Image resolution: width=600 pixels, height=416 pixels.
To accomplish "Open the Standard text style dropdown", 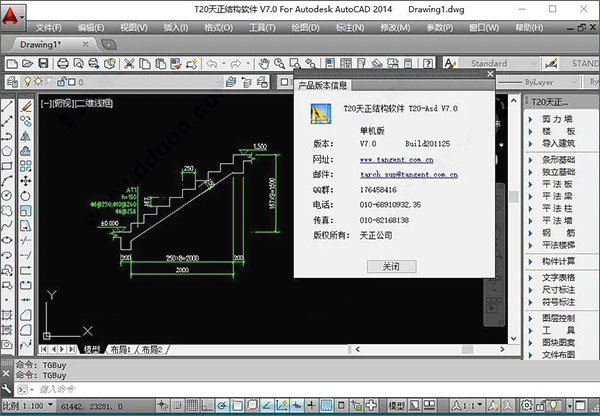I will point(534,64).
